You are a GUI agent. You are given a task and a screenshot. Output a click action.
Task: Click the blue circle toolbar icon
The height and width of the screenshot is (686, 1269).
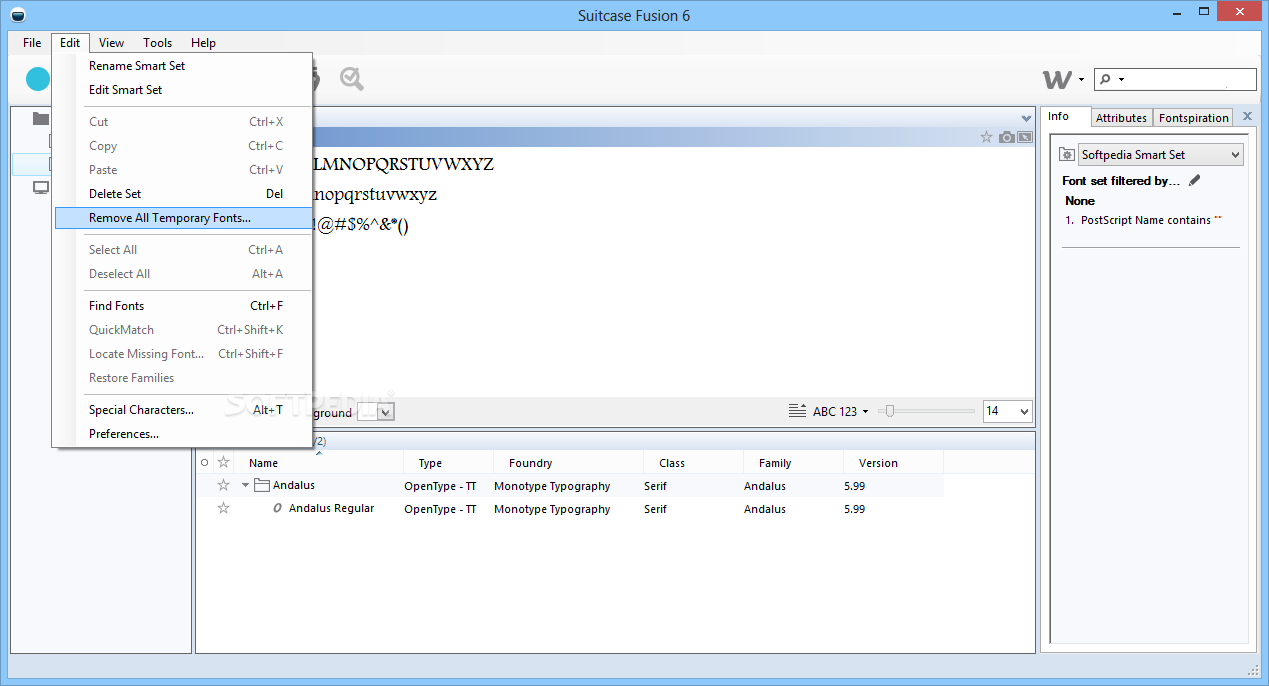click(38, 79)
